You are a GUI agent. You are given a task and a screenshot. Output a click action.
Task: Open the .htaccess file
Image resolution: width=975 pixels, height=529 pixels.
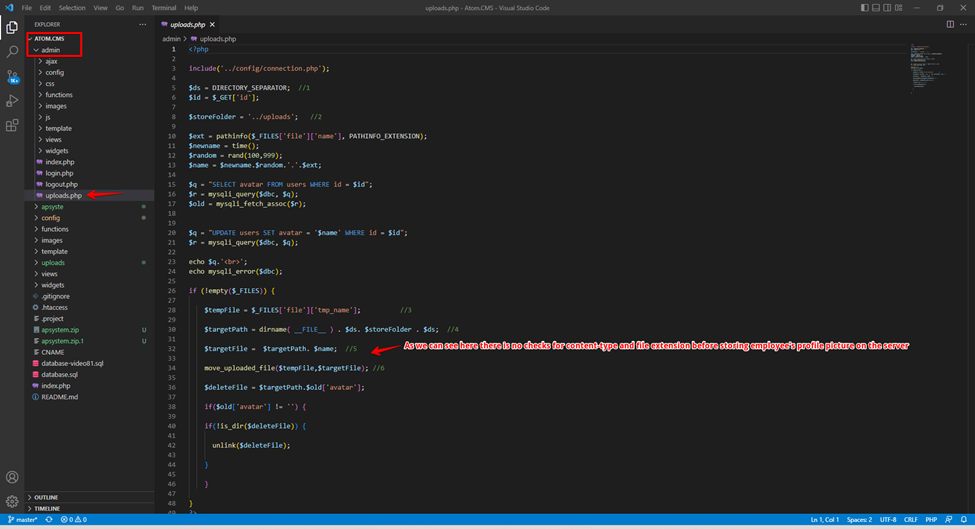point(89,307)
